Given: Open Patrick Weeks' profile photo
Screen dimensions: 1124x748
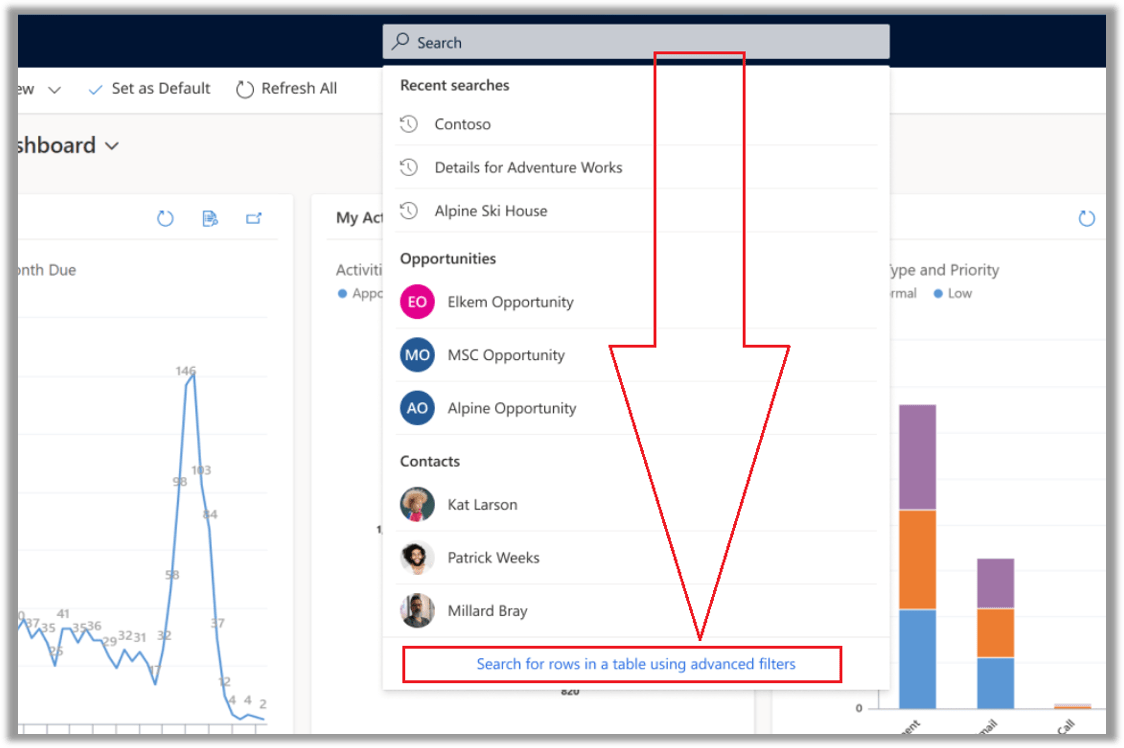Looking at the screenshot, I should (x=417, y=558).
